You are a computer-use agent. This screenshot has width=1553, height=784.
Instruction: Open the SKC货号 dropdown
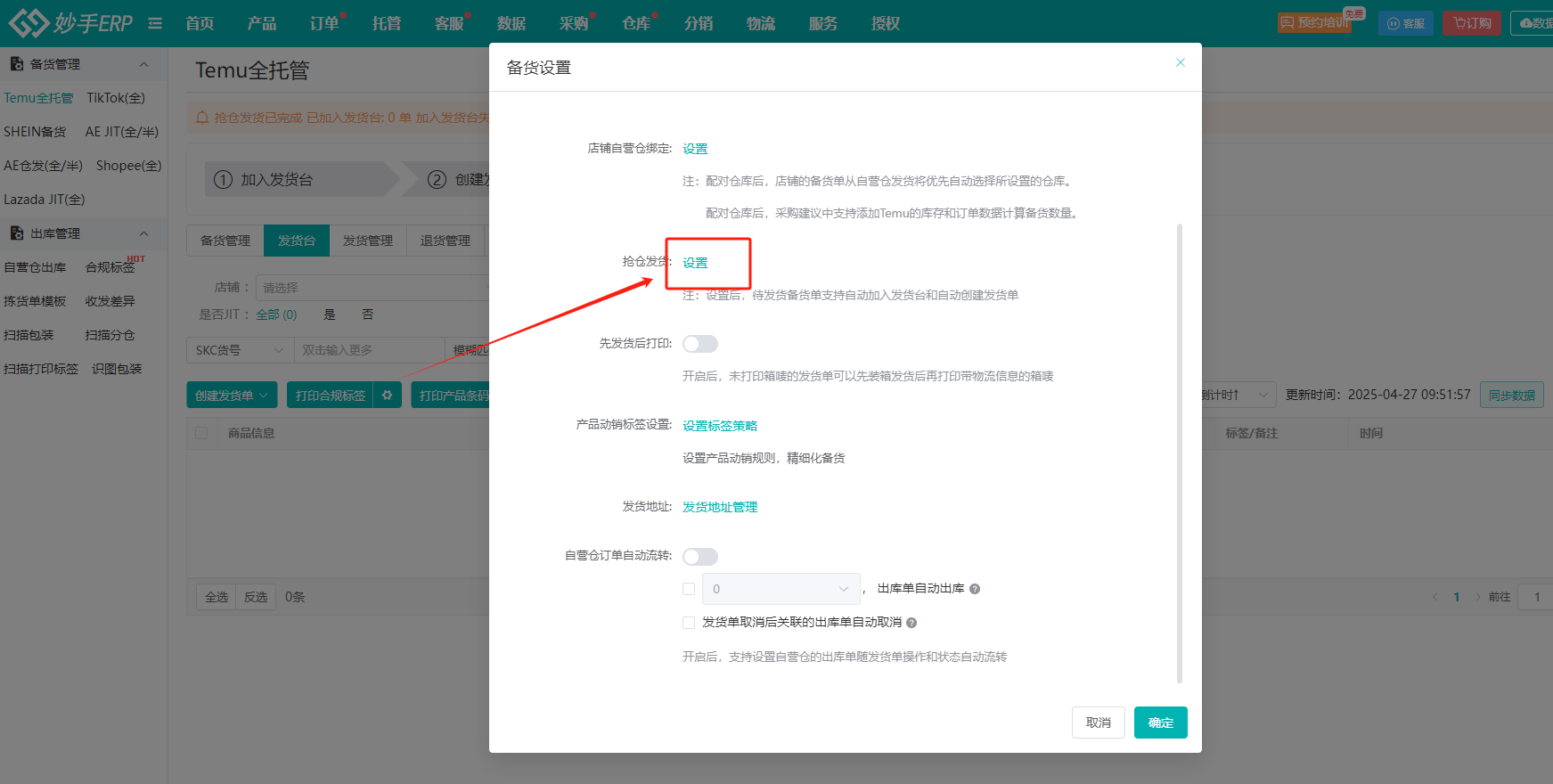click(x=240, y=350)
